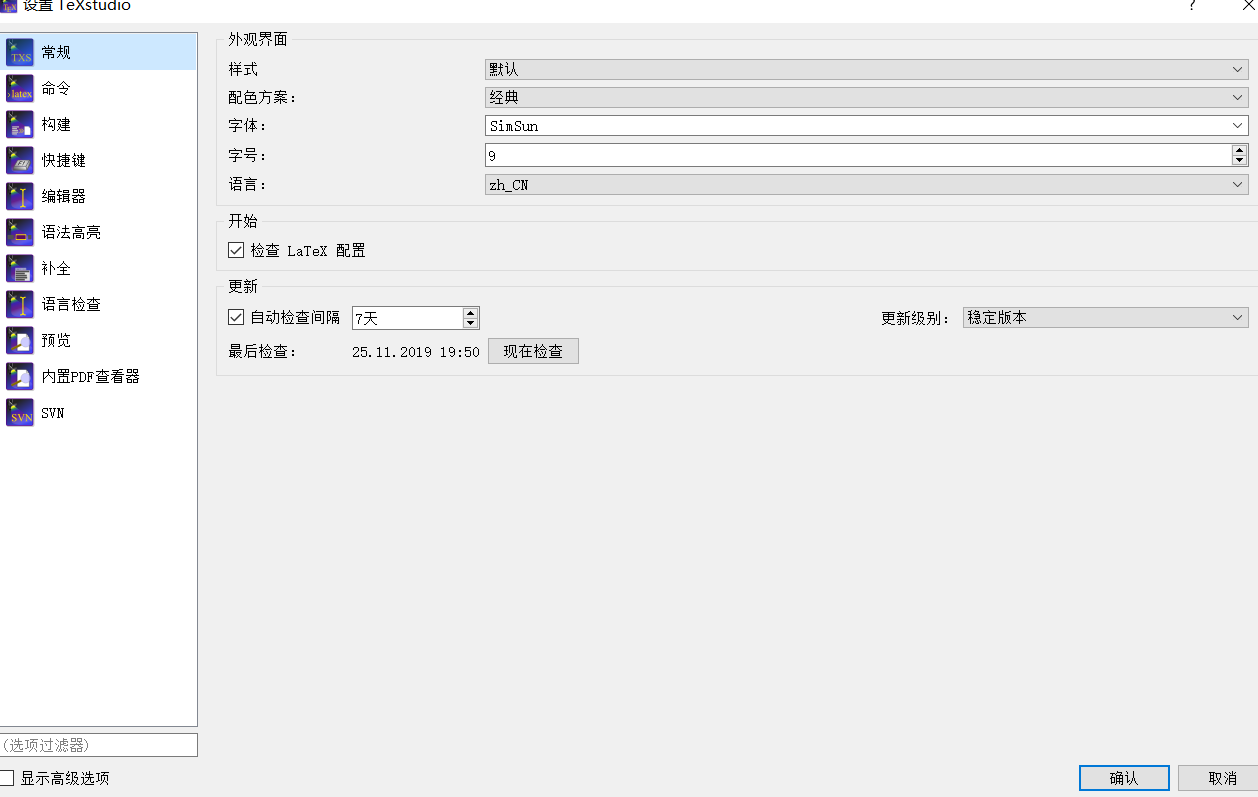Click the 现在检查 button
The height and width of the screenshot is (797, 1258).
pos(533,351)
